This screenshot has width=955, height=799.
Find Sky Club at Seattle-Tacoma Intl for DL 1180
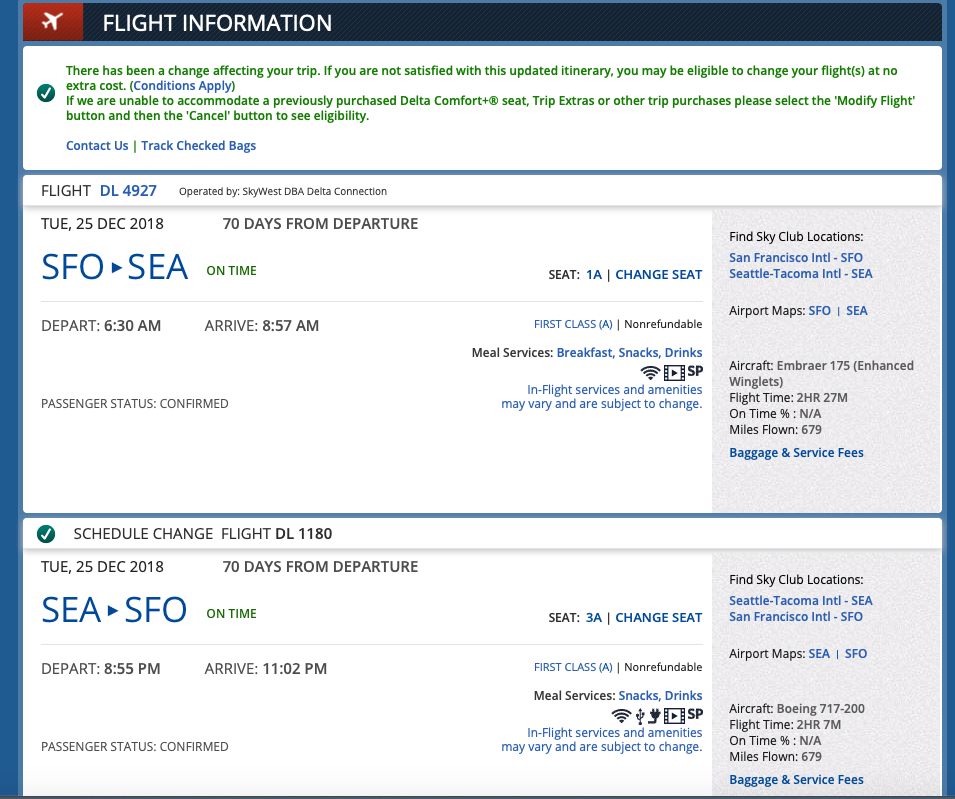pos(800,600)
